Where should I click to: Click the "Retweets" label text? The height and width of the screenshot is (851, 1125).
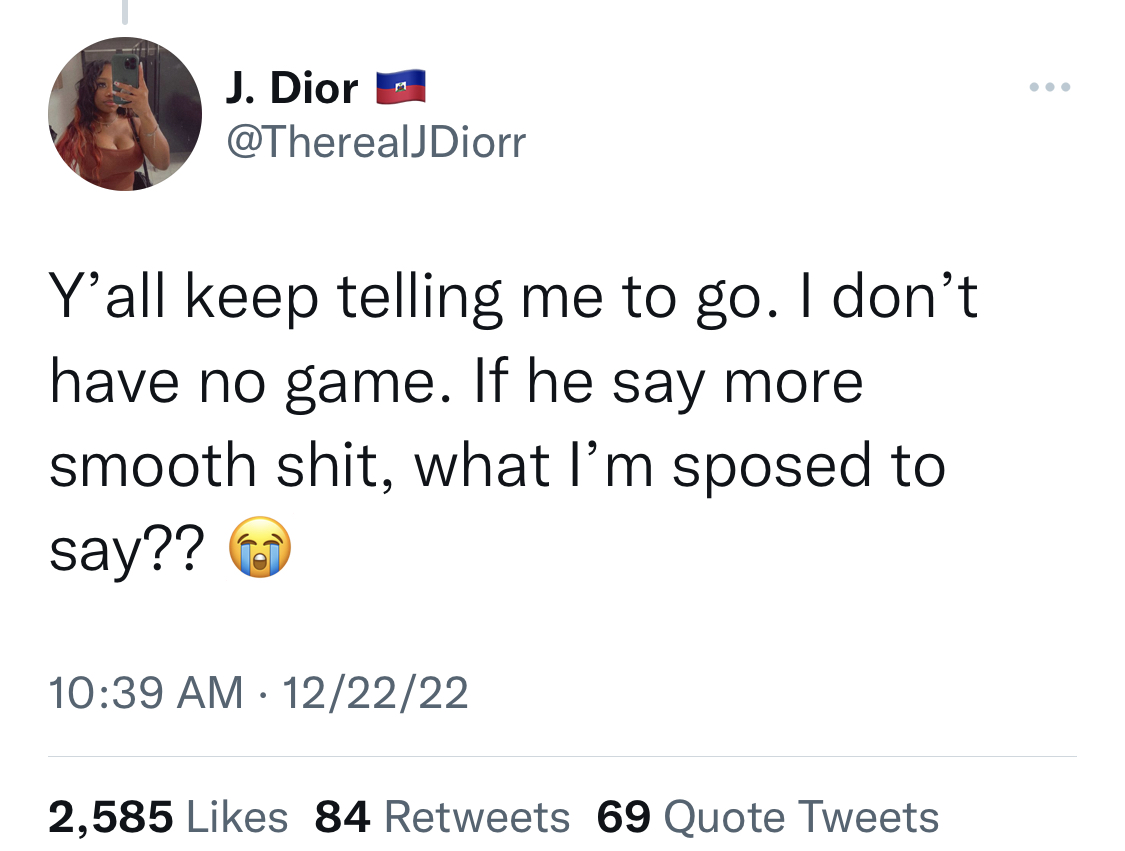click(x=478, y=817)
